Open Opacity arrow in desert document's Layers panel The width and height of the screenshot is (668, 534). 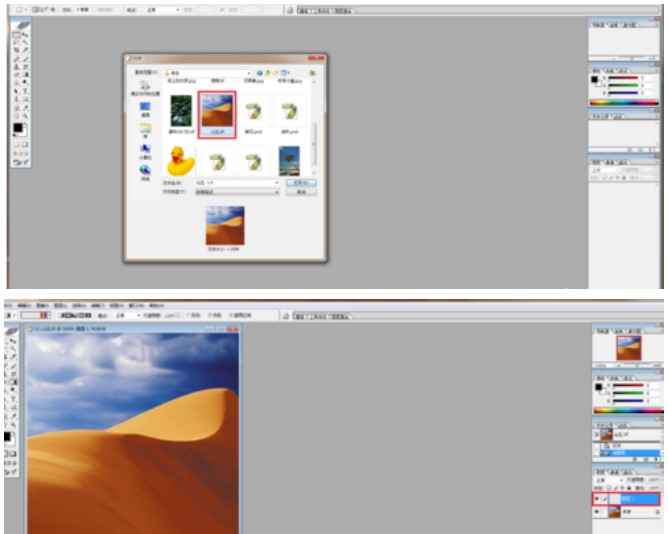pyautogui.click(x=661, y=480)
